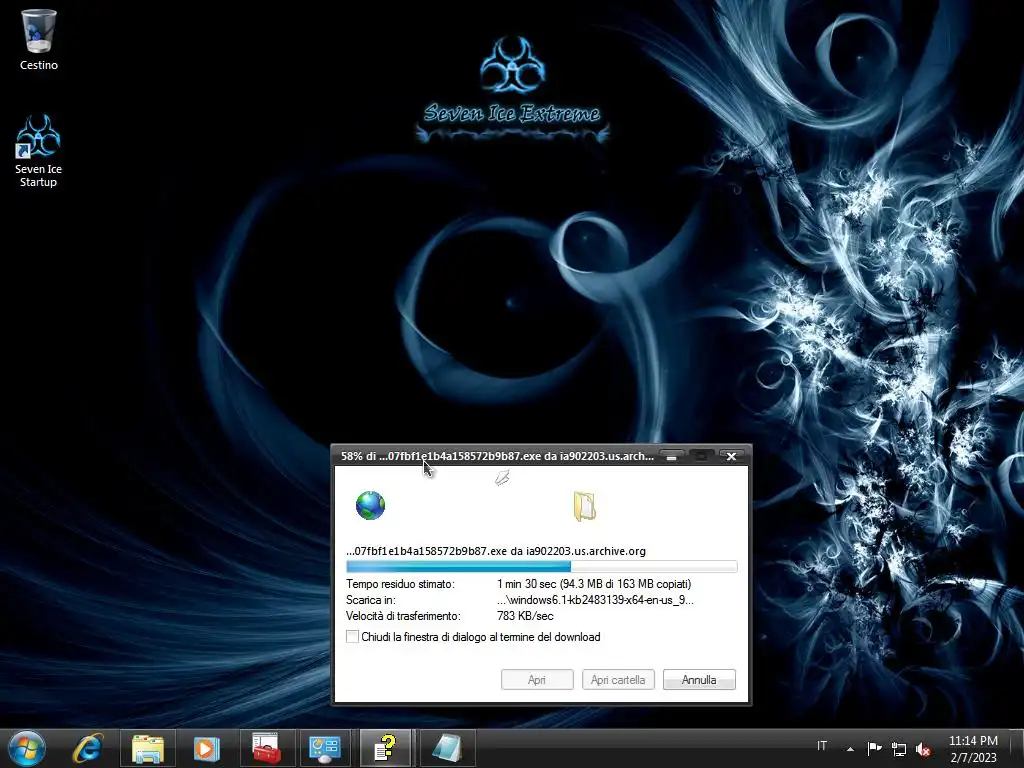Open the Cestino recycle bin icon
Image resolution: width=1024 pixels, height=768 pixels.
(39, 39)
